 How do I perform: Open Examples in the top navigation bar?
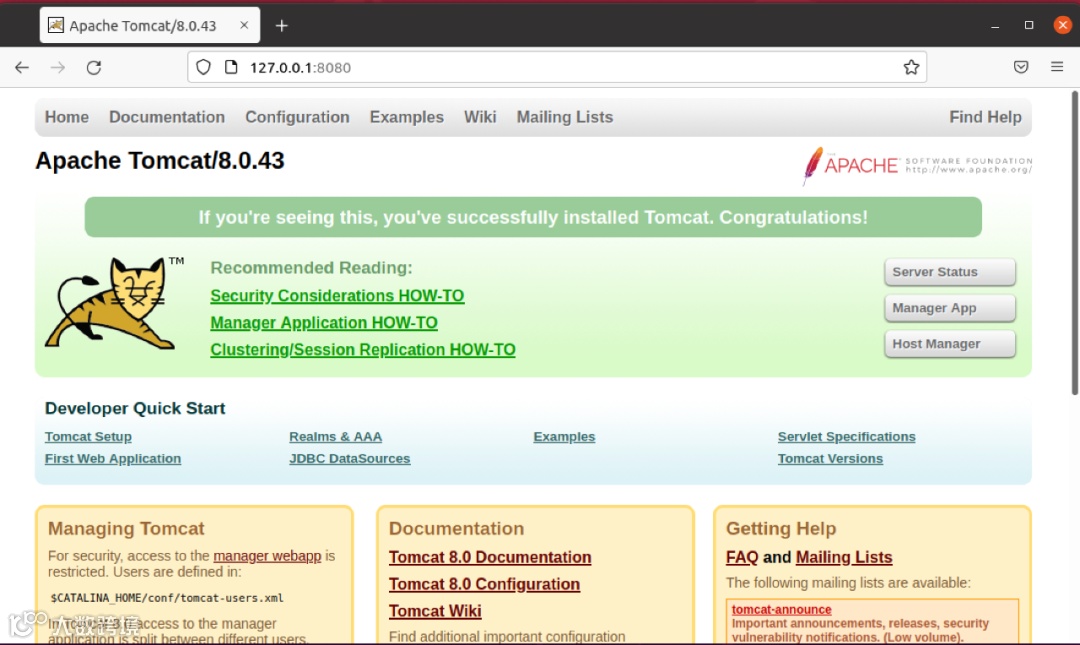pos(406,117)
